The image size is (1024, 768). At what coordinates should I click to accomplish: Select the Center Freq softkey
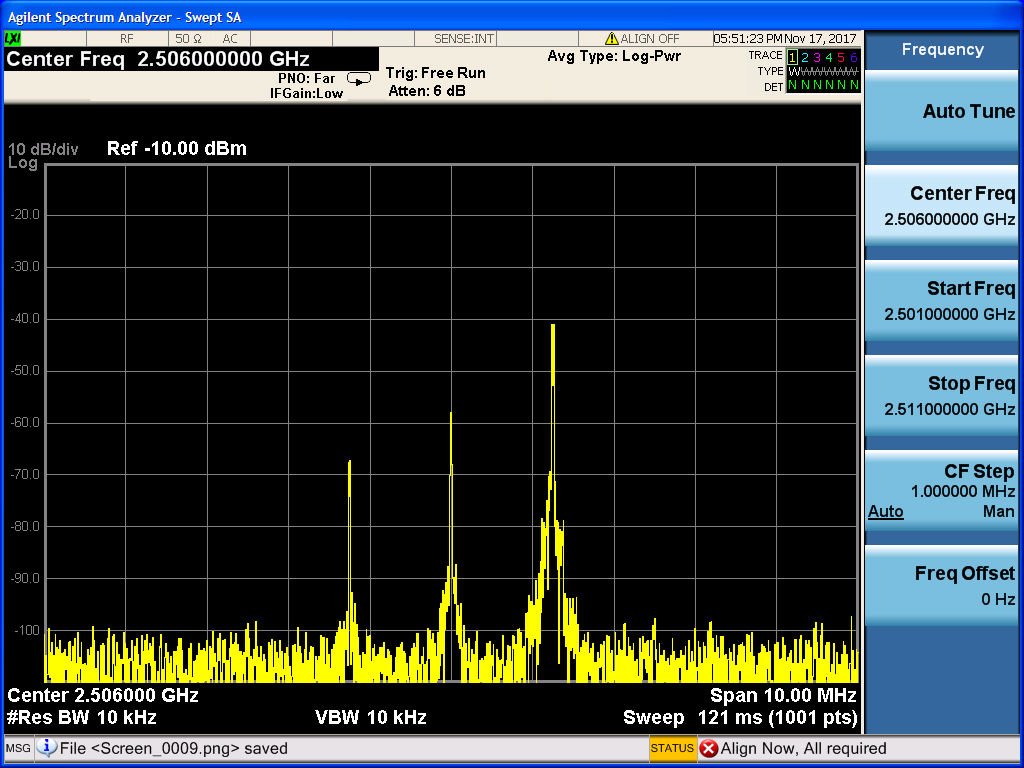pyautogui.click(x=941, y=206)
